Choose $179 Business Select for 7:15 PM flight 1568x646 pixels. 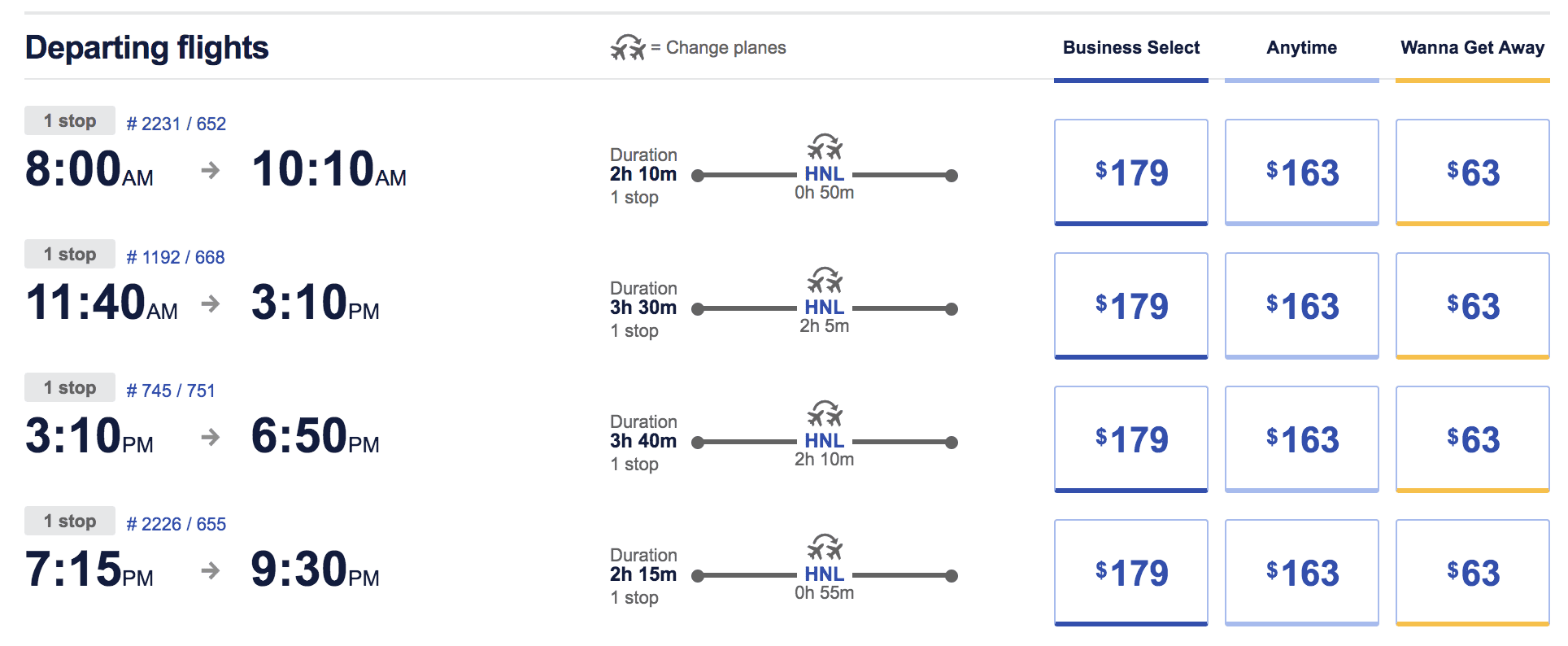[1131, 573]
